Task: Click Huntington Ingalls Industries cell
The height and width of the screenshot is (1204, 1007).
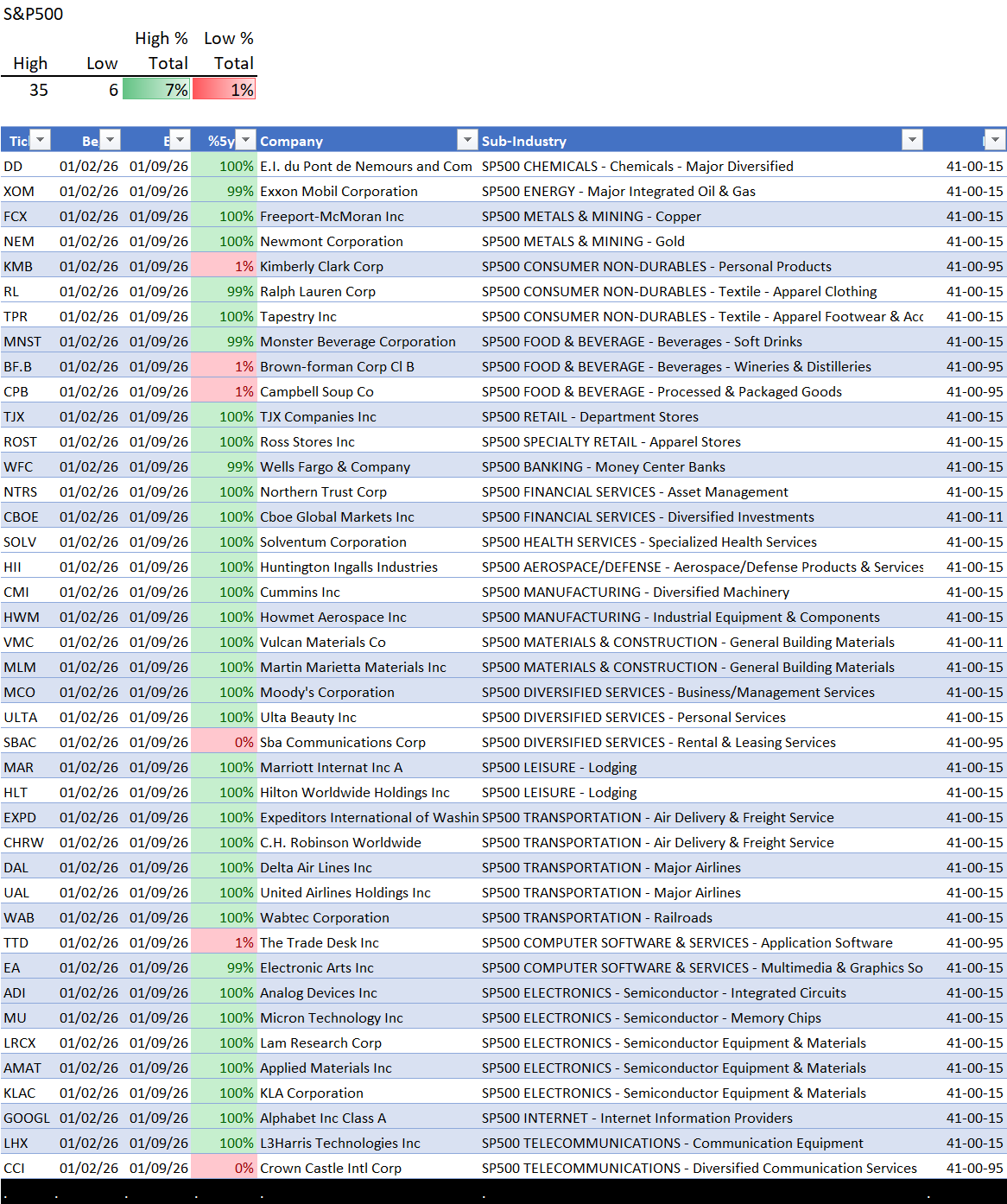Action: 368,567
